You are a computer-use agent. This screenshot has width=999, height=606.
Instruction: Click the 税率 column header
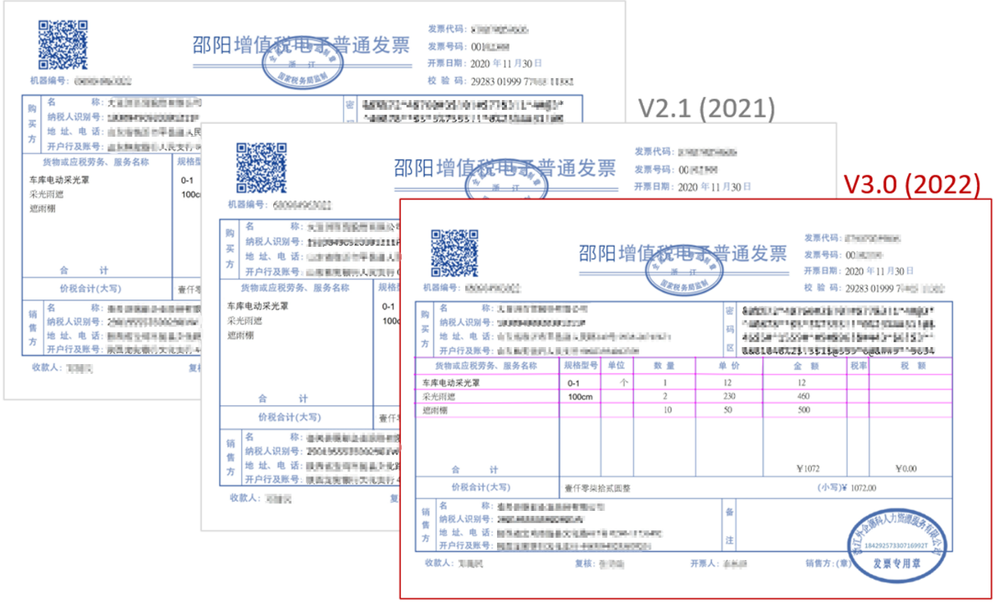[859, 366]
